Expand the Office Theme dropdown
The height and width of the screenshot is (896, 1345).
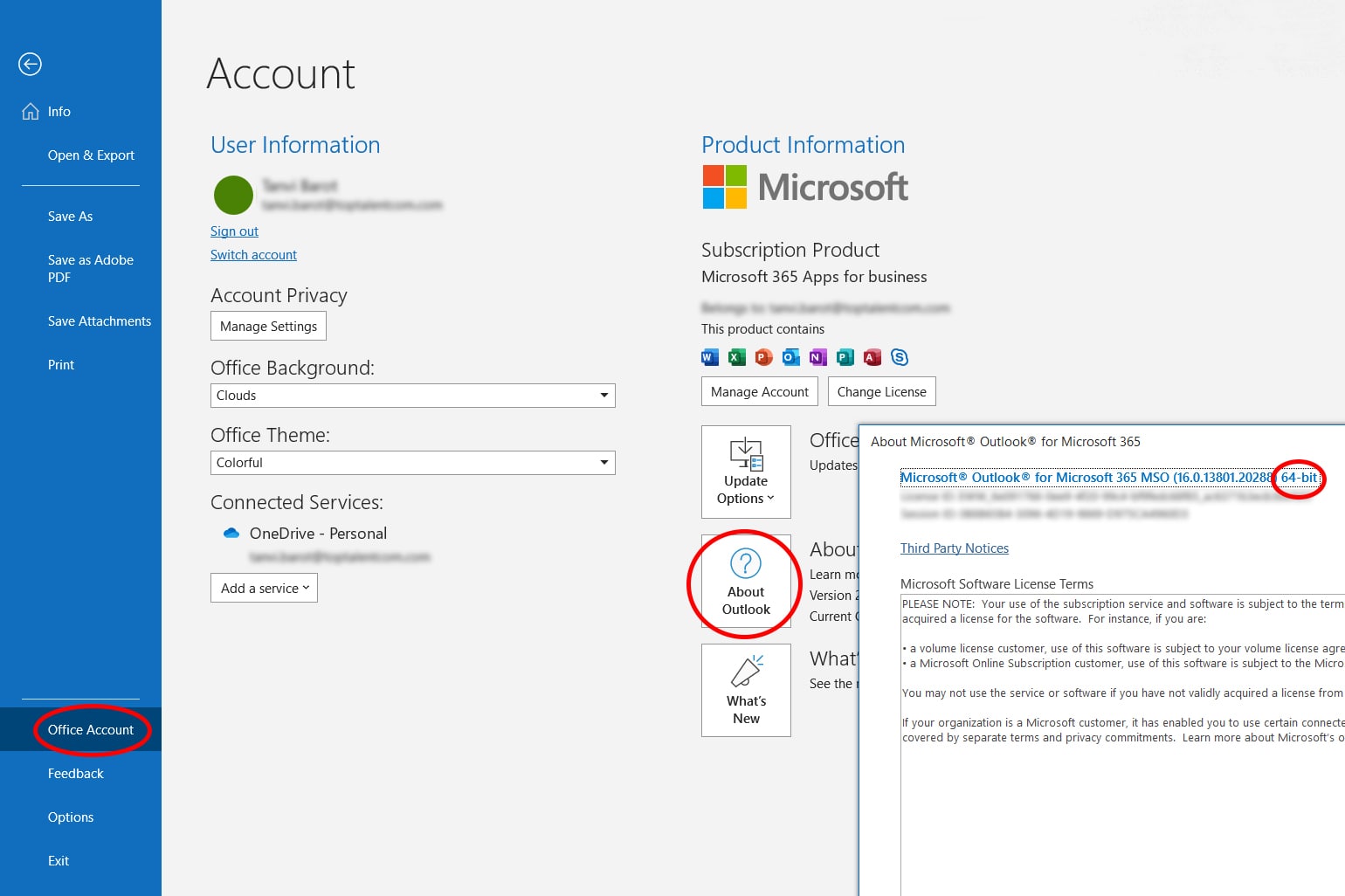(604, 463)
